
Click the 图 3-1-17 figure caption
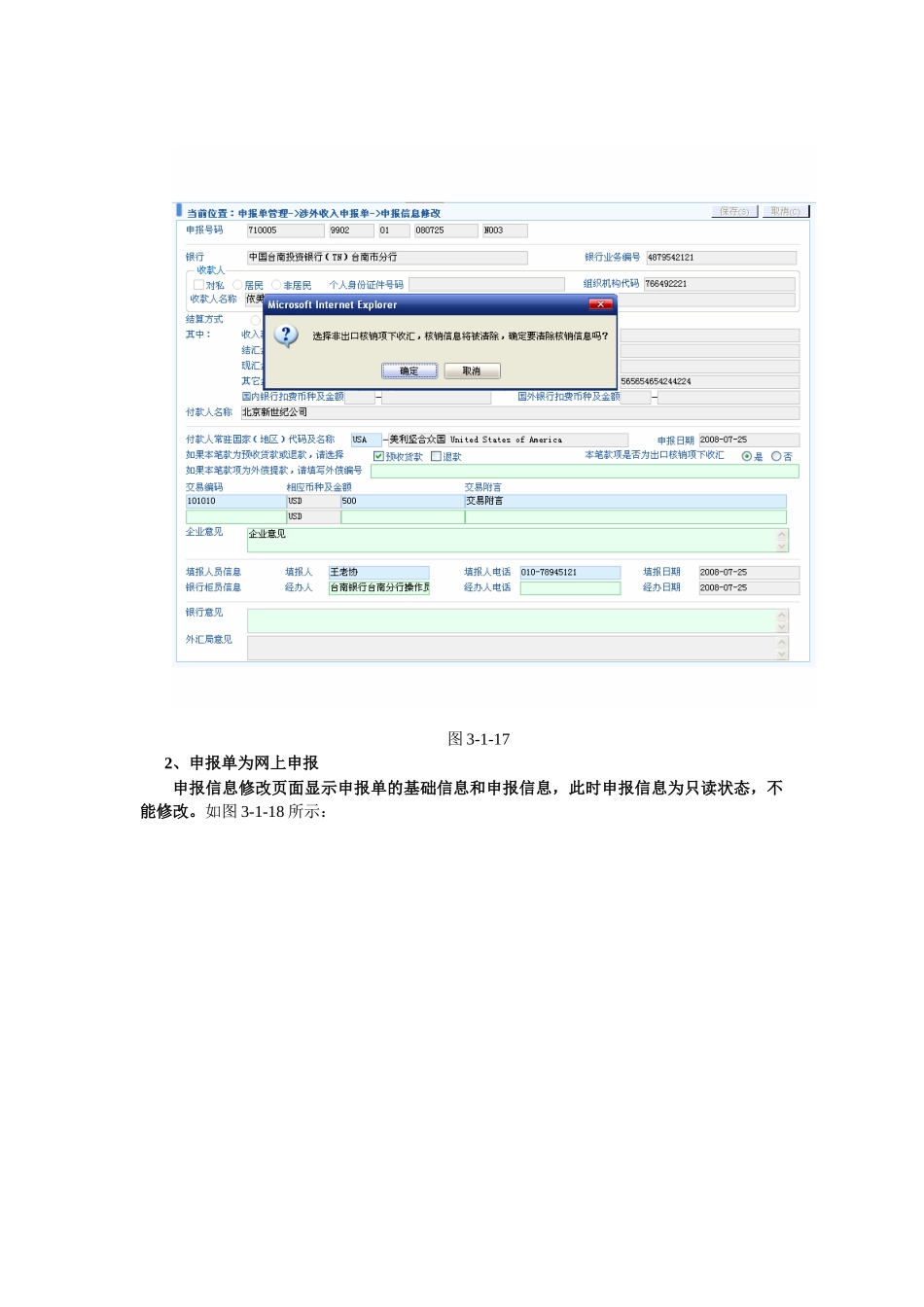coord(479,739)
